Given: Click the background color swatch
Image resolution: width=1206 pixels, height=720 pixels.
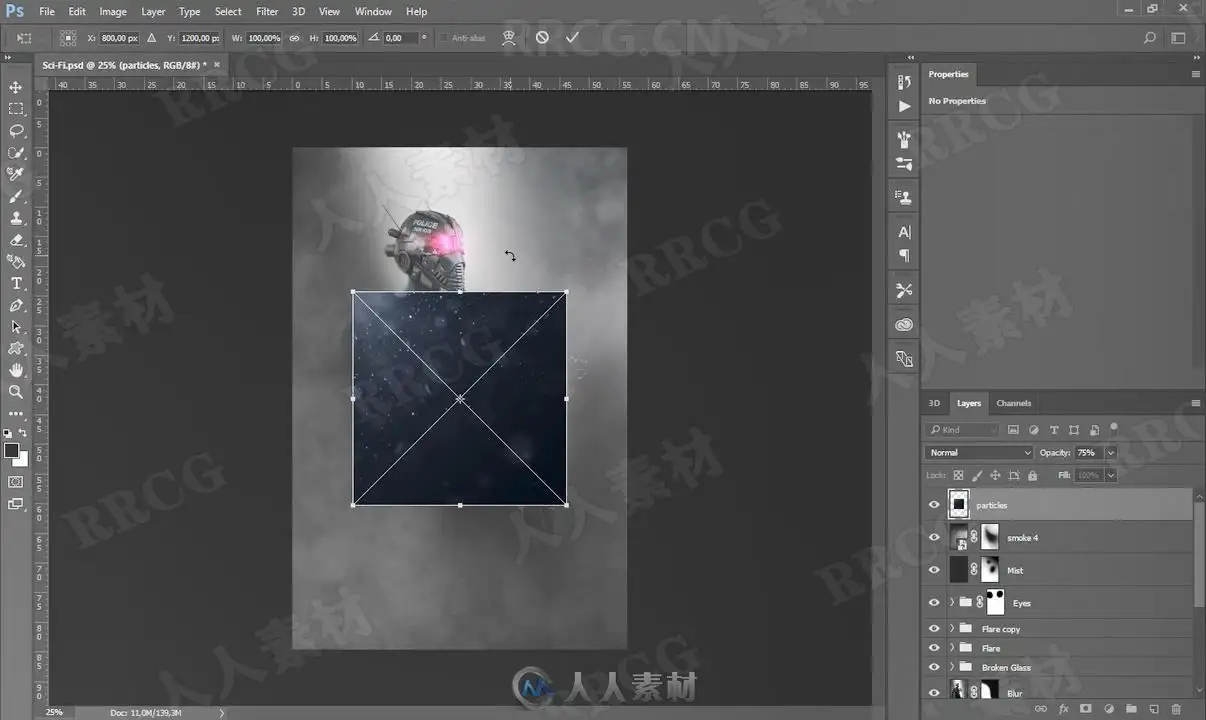Looking at the screenshot, I should [22, 460].
